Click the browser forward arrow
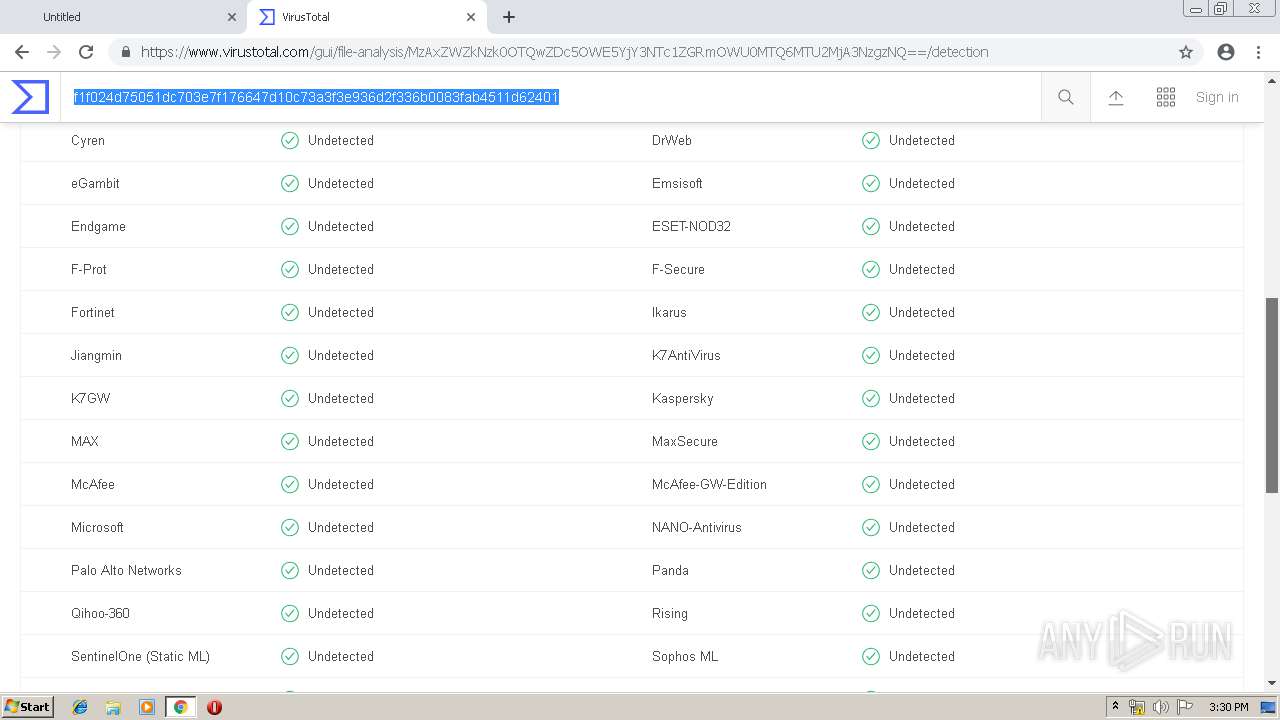This screenshot has width=1280, height=720. point(54,52)
